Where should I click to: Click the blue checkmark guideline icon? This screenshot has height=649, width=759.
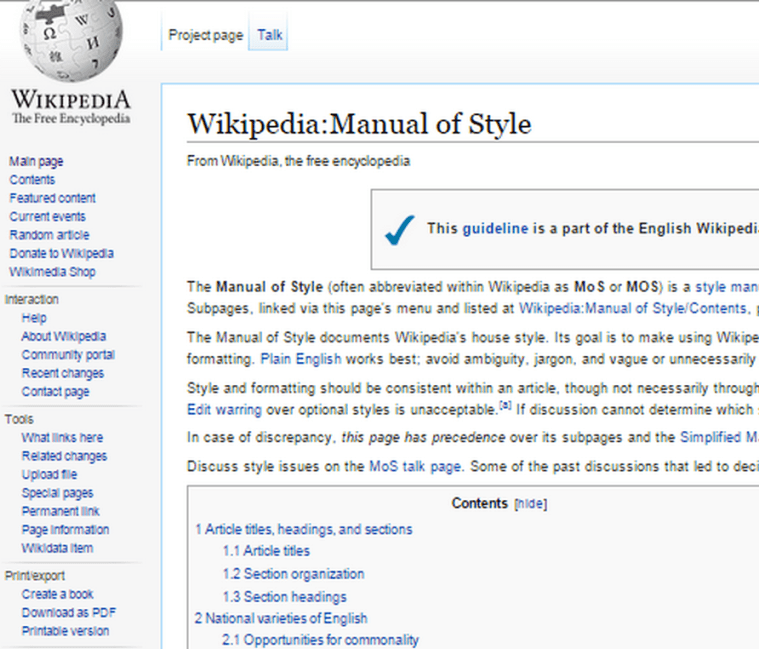click(399, 229)
